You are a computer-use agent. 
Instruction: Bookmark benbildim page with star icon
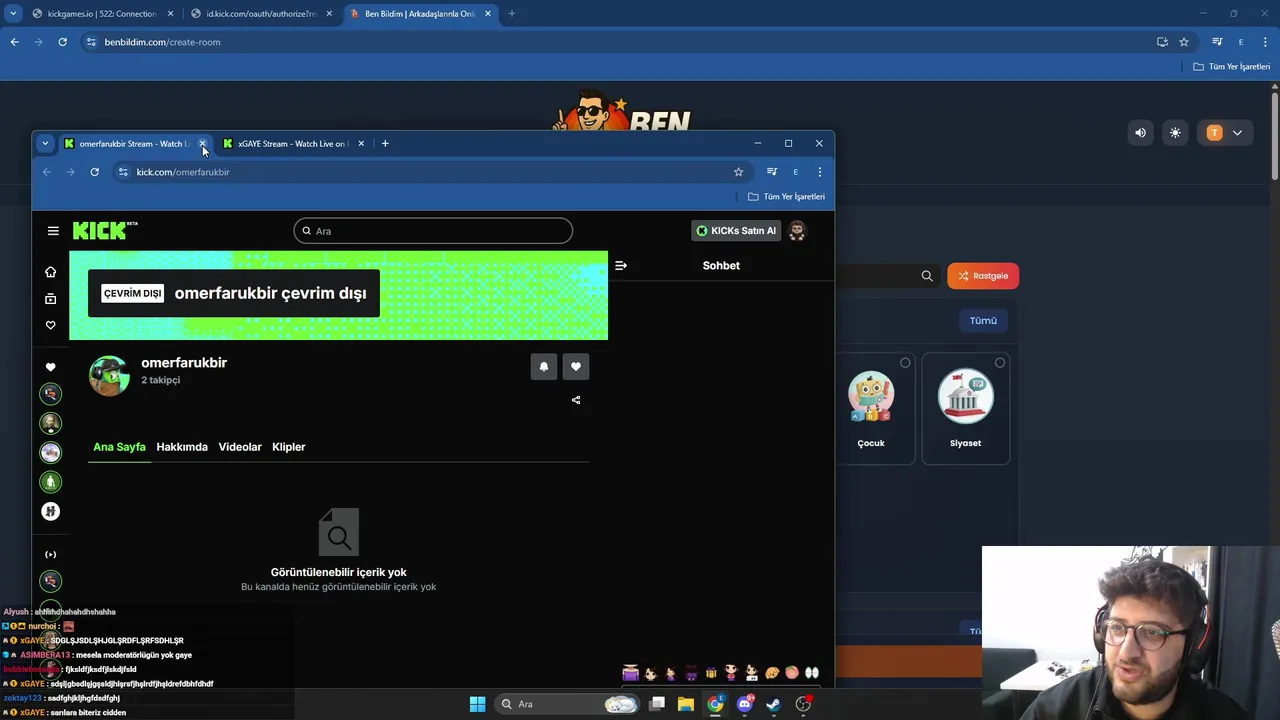1184,42
